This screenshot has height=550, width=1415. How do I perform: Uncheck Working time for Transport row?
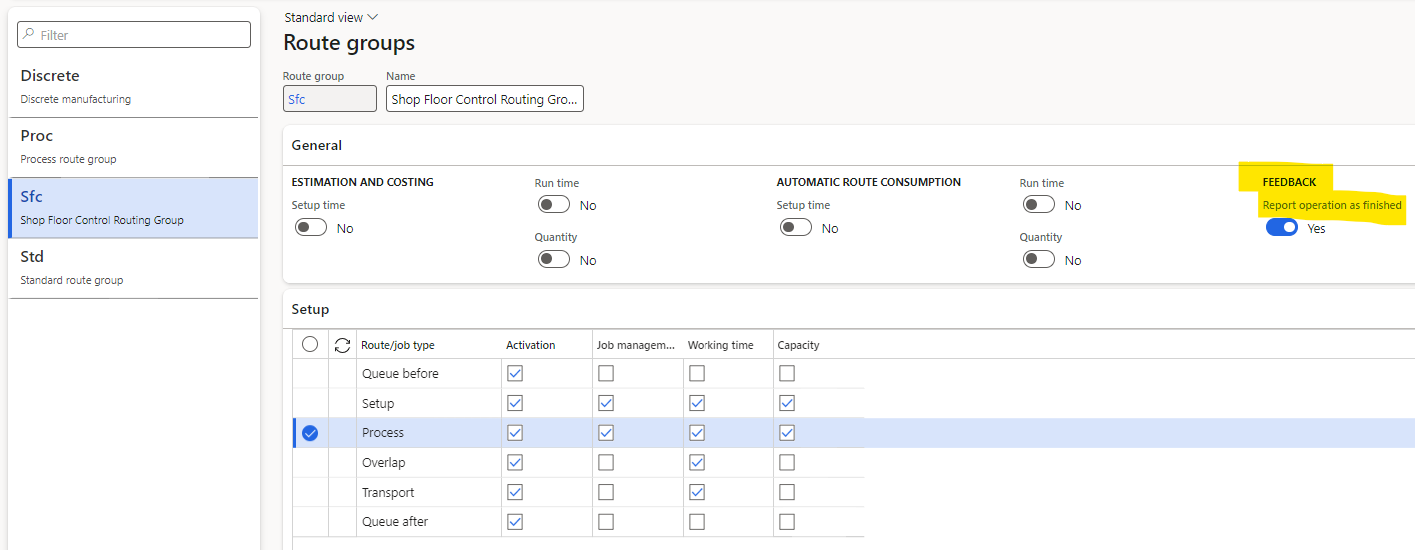click(697, 492)
